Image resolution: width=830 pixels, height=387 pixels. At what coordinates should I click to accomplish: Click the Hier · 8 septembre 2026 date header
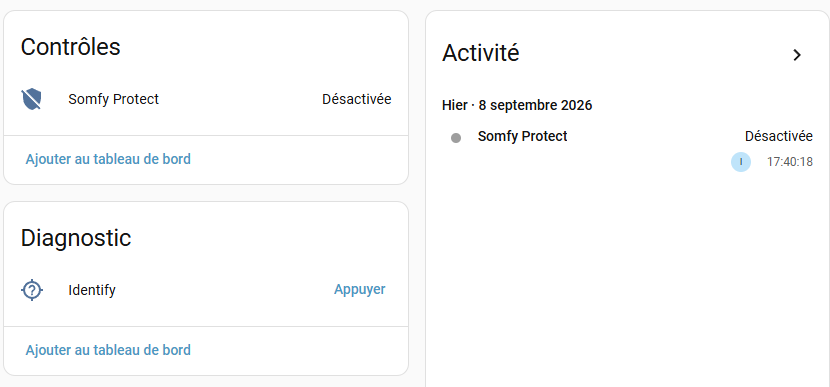tap(517, 105)
